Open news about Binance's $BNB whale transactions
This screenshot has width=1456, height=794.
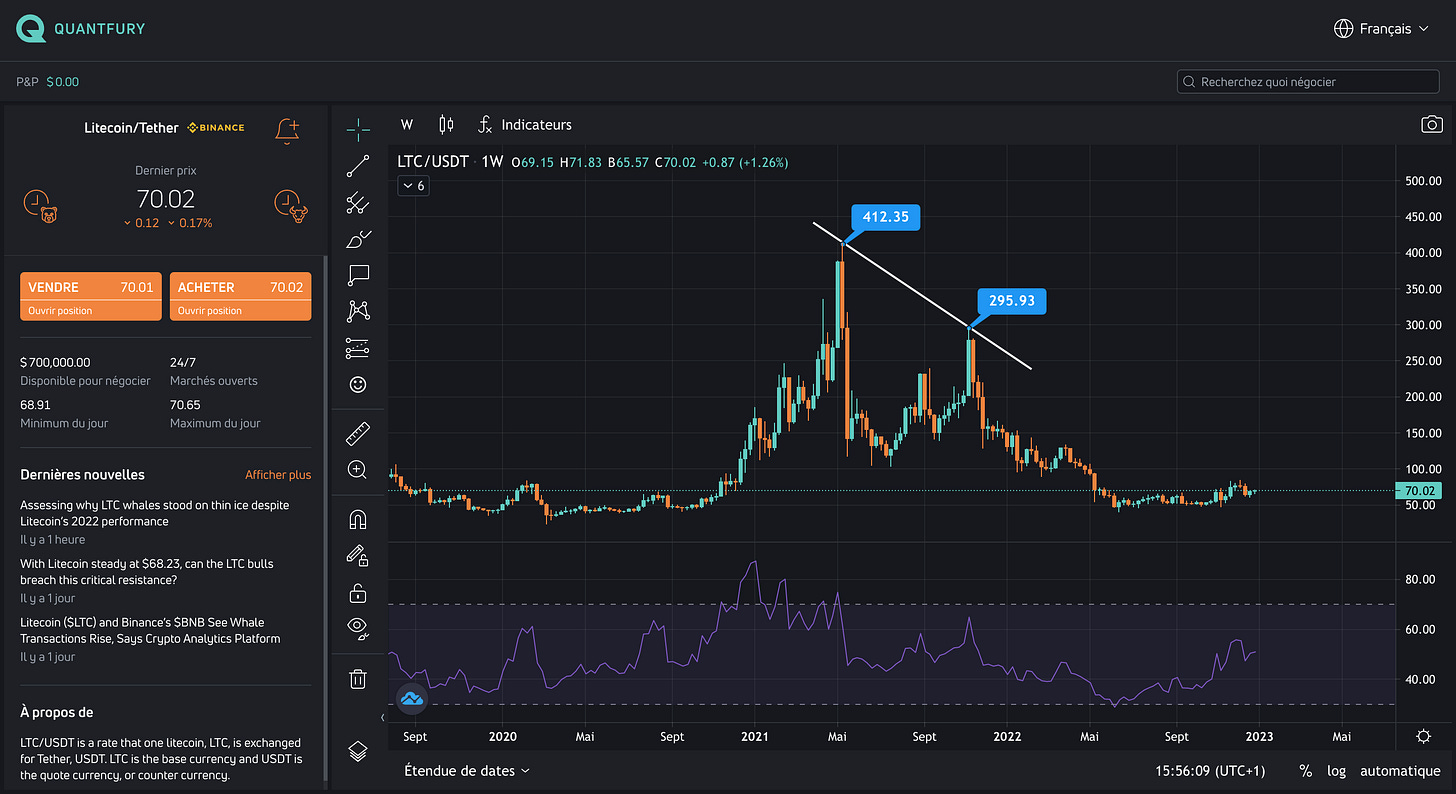pos(150,630)
